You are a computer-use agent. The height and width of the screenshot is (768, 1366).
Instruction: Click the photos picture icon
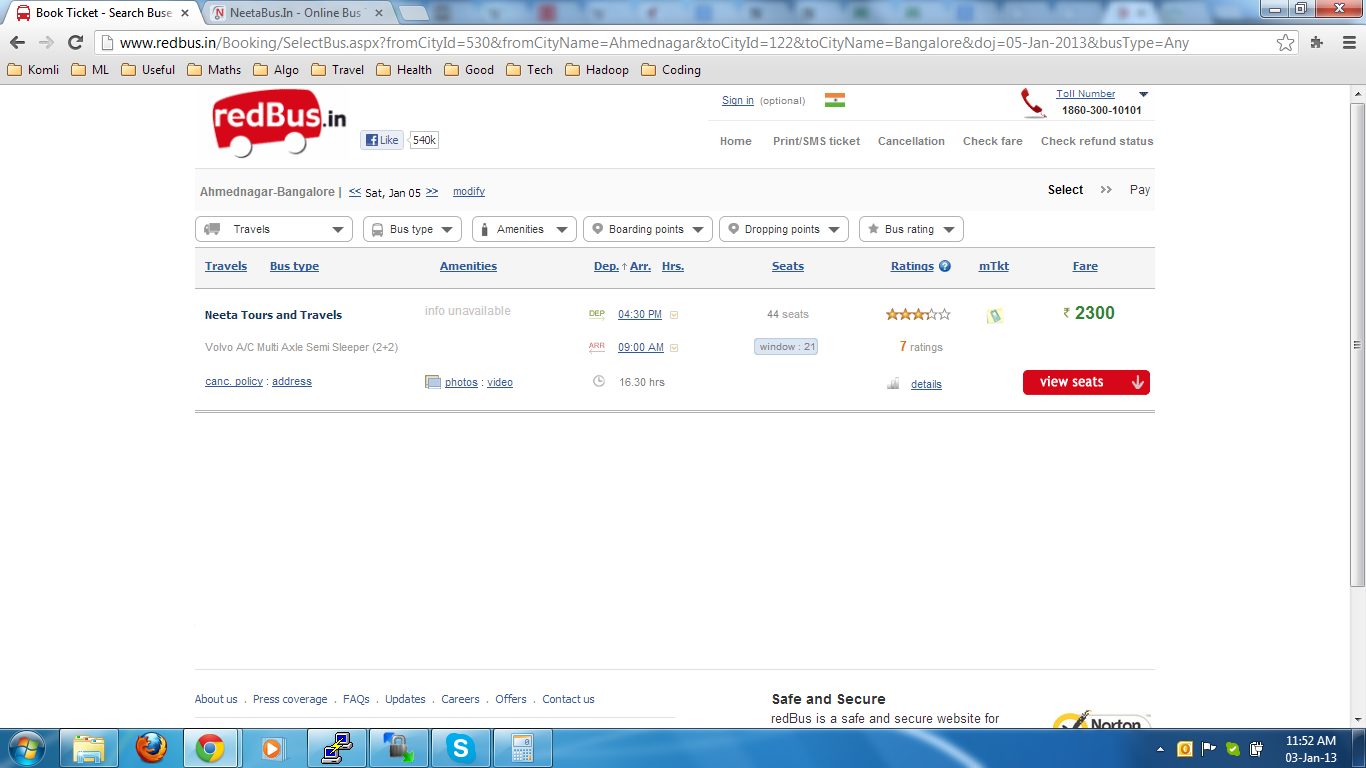point(433,382)
